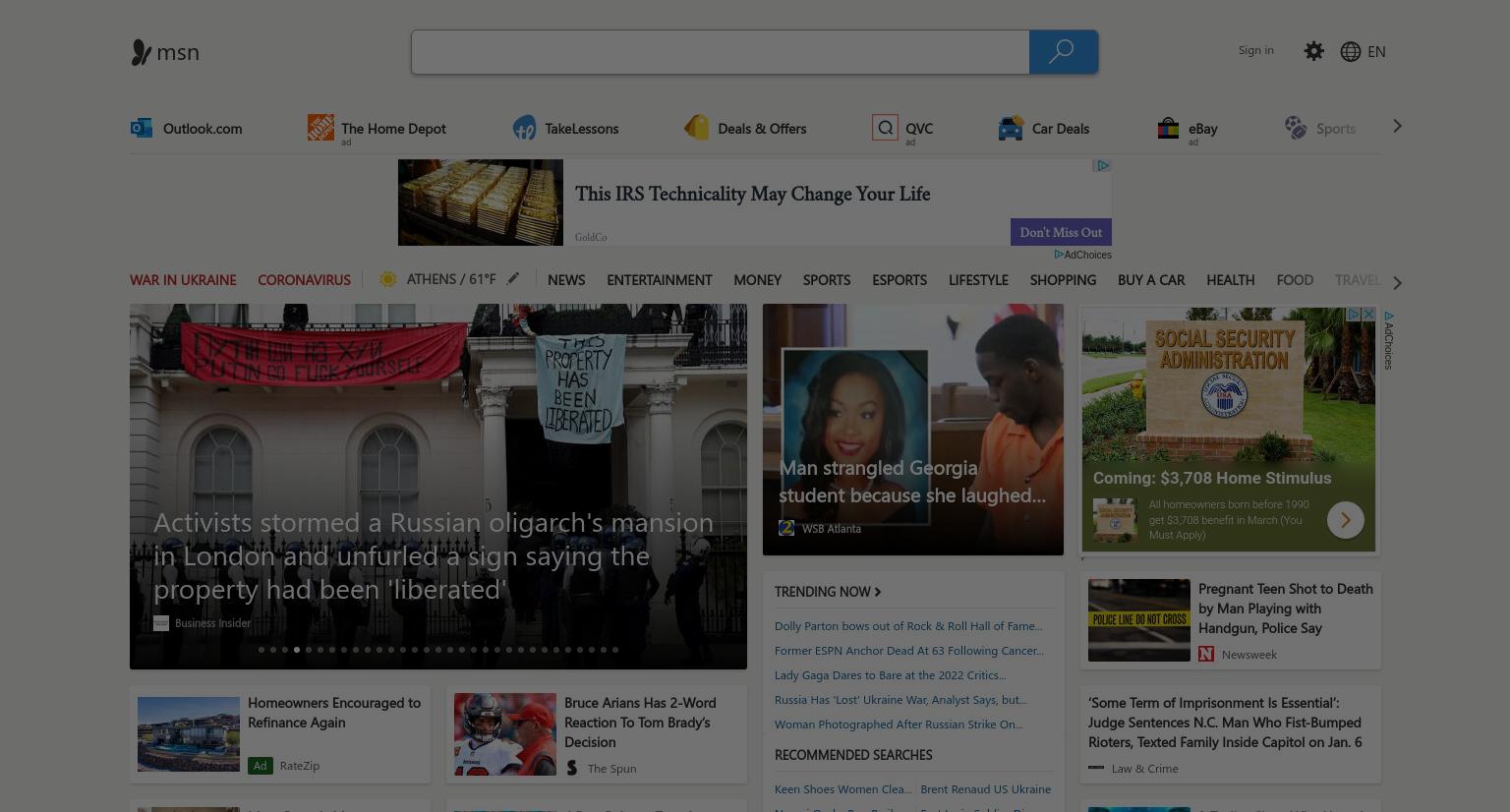Open the WAR IN UKRAINE tab

(183, 280)
